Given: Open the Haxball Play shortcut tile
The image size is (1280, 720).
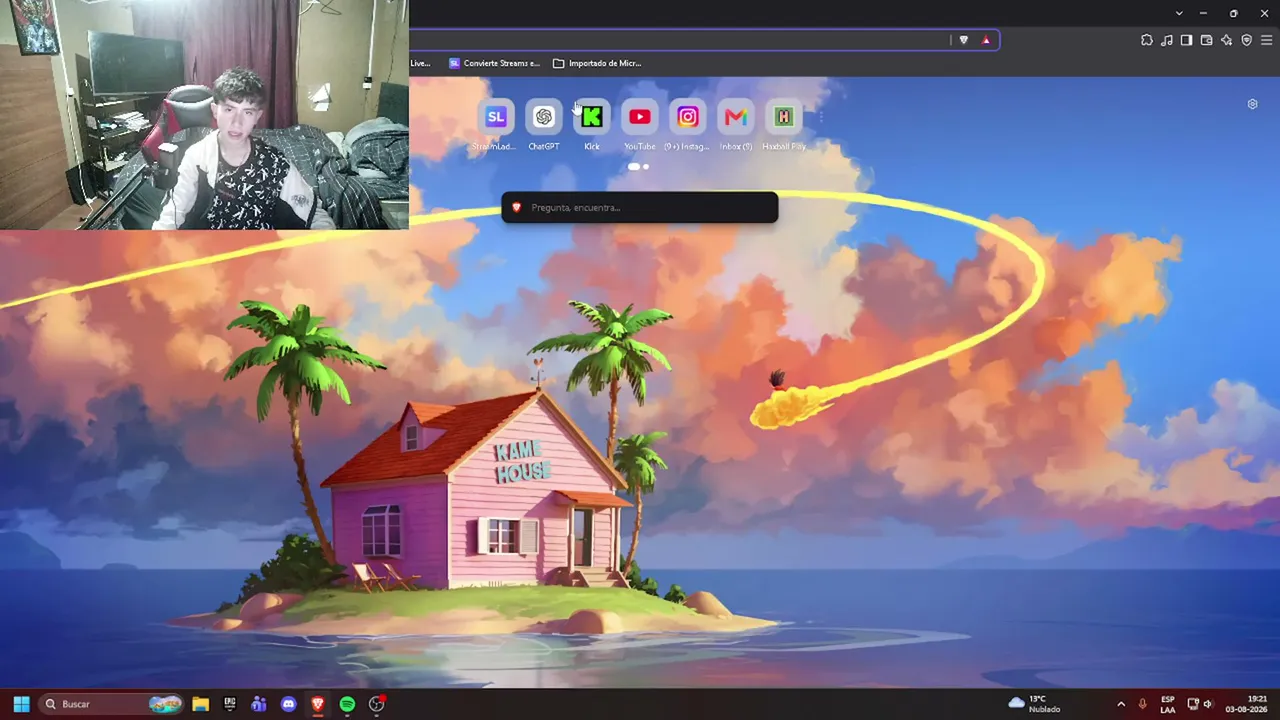Looking at the screenshot, I should (784, 117).
